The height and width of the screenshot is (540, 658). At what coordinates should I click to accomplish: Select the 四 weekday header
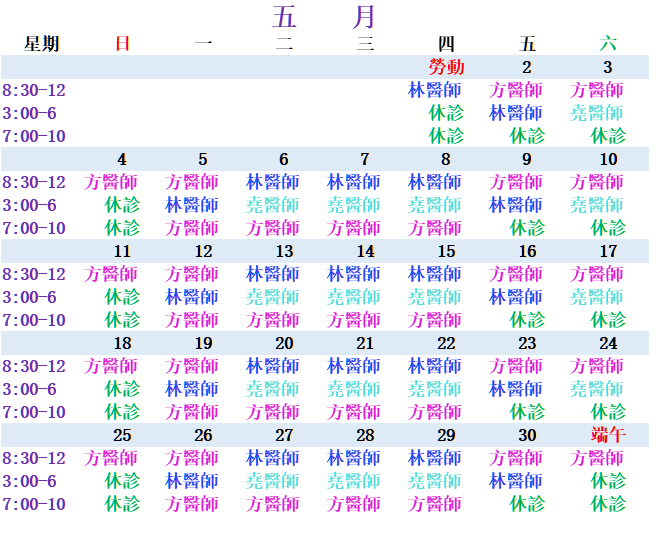446,44
